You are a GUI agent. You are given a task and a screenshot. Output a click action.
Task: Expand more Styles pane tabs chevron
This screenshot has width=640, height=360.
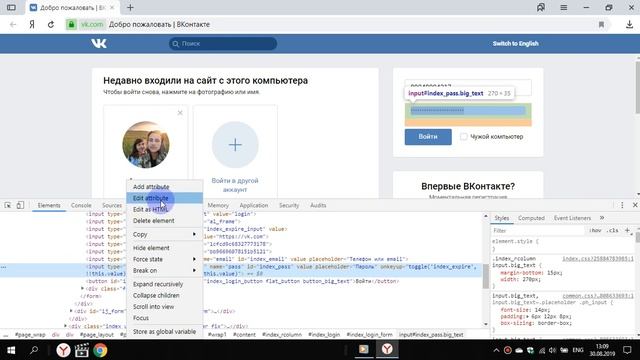(x=602, y=218)
